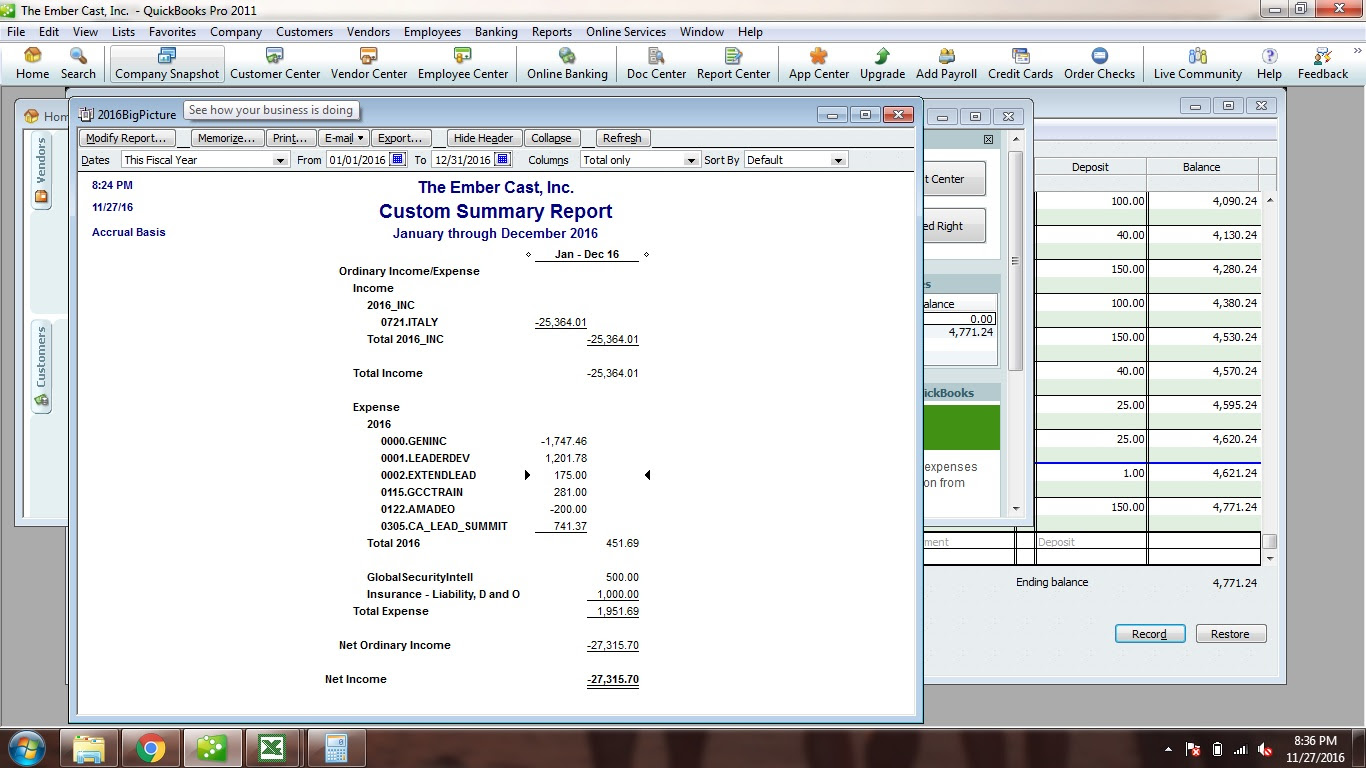Expand the Dates range dropdown
Viewport: 1366px width, 768px height.
(280, 160)
